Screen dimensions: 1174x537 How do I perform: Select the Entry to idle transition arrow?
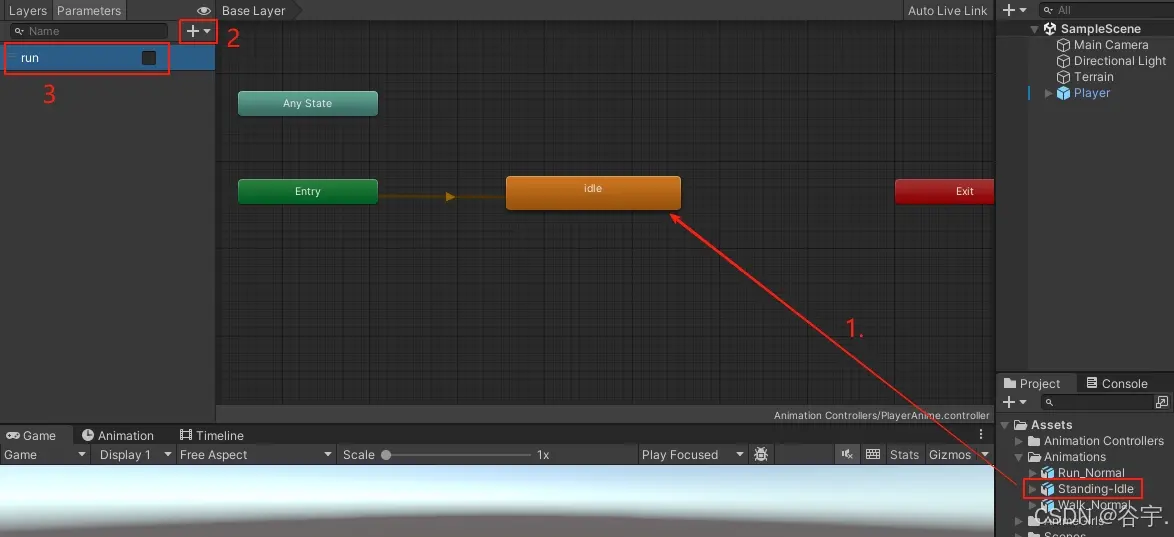coord(450,197)
